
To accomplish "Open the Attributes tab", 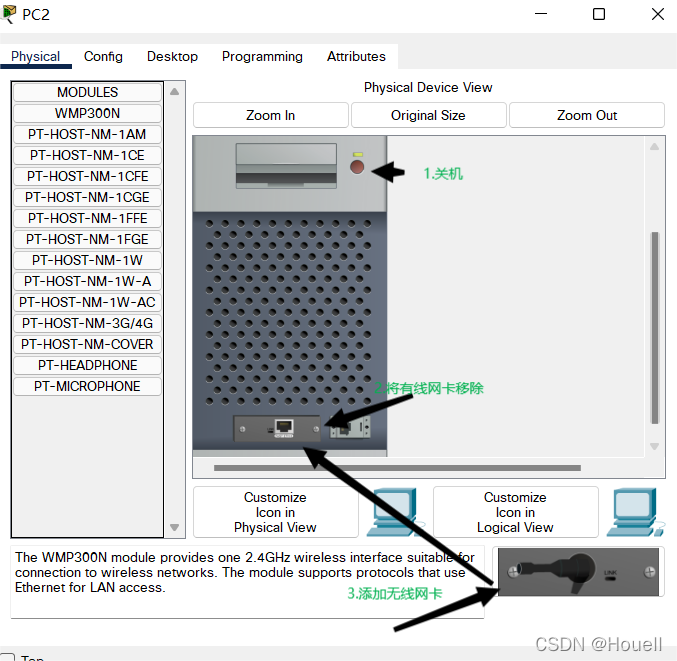I will pos(356,57).
